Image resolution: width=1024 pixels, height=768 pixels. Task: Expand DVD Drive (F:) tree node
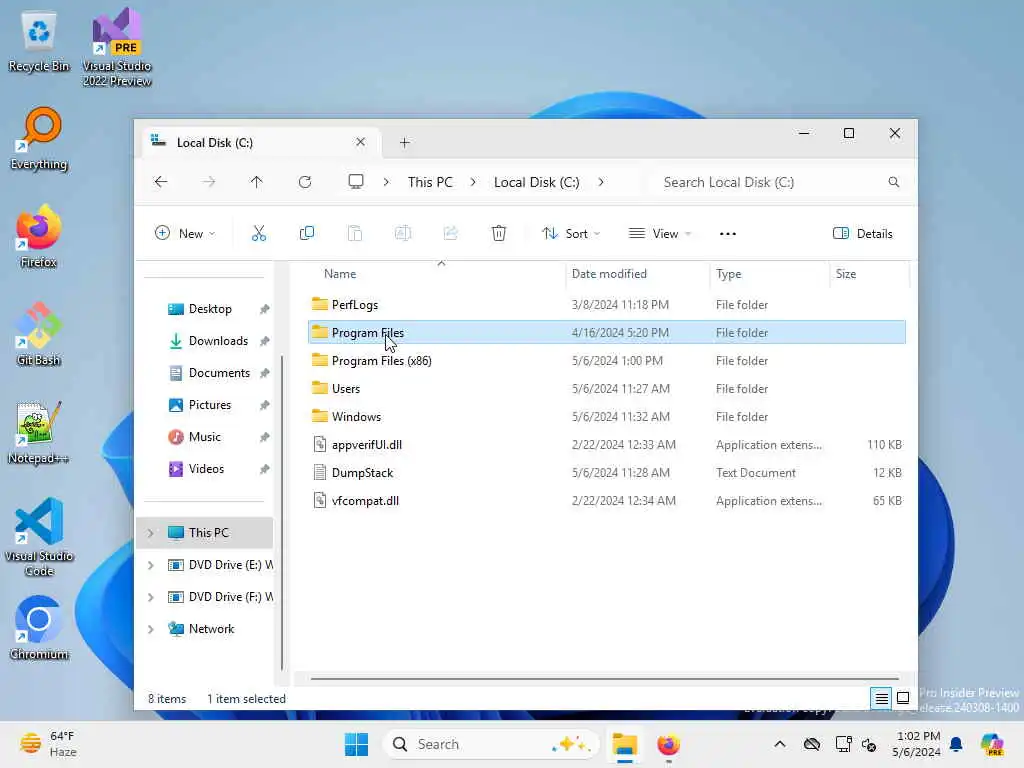point(151,597)
